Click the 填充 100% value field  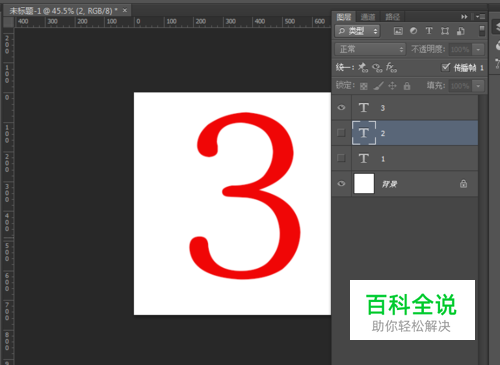pyautogui.click(x=460, y=86)
